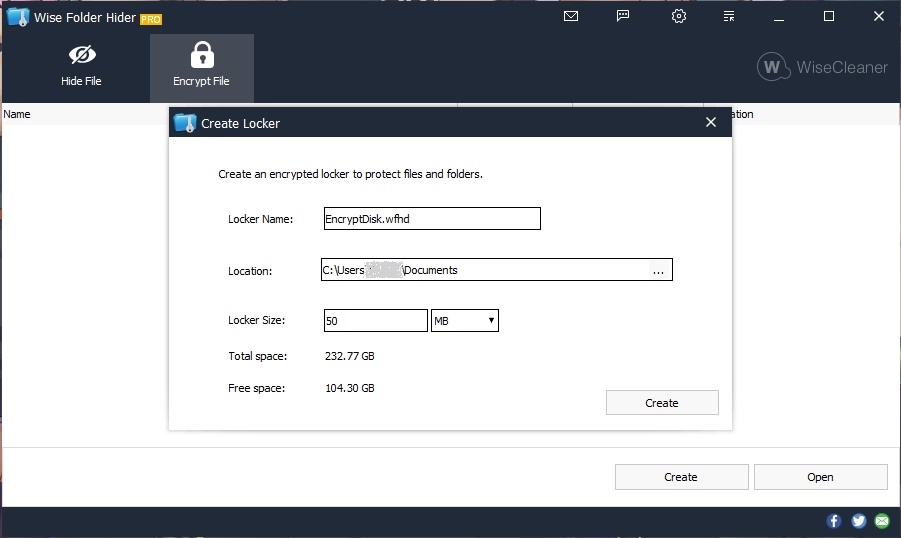Click the Name column header
The height and width of the screenshot is (538, 901).
[x=17, y=114]
